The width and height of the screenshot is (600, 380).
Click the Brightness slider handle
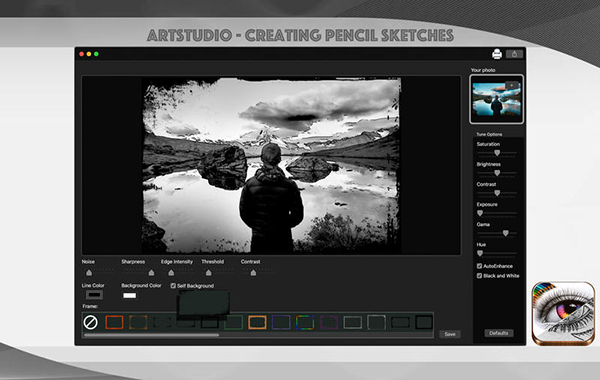point(497,173)
